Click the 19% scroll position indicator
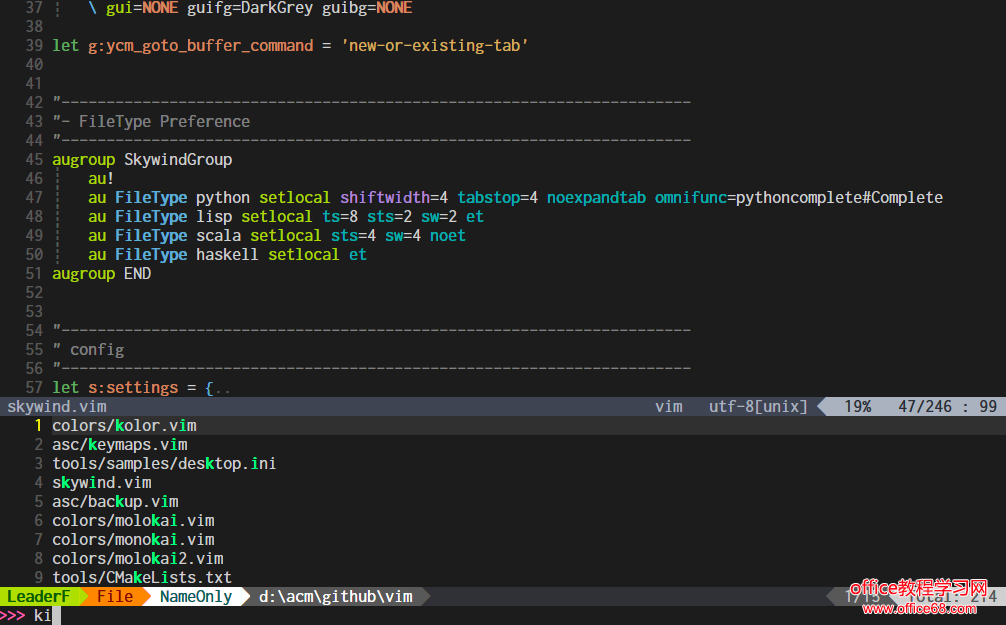 click(x=857, y=407)
